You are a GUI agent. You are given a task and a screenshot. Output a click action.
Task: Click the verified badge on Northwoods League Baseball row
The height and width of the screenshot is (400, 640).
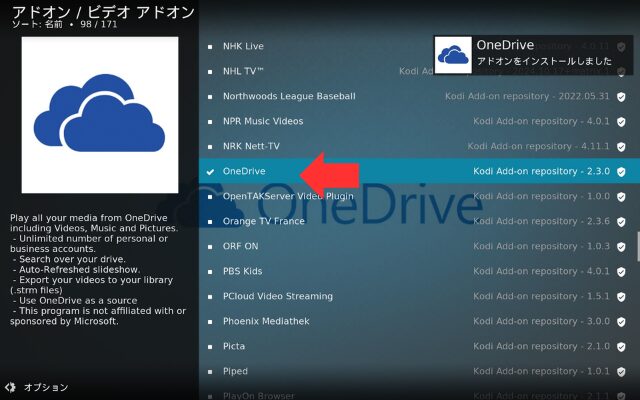(x=621, y=96)
